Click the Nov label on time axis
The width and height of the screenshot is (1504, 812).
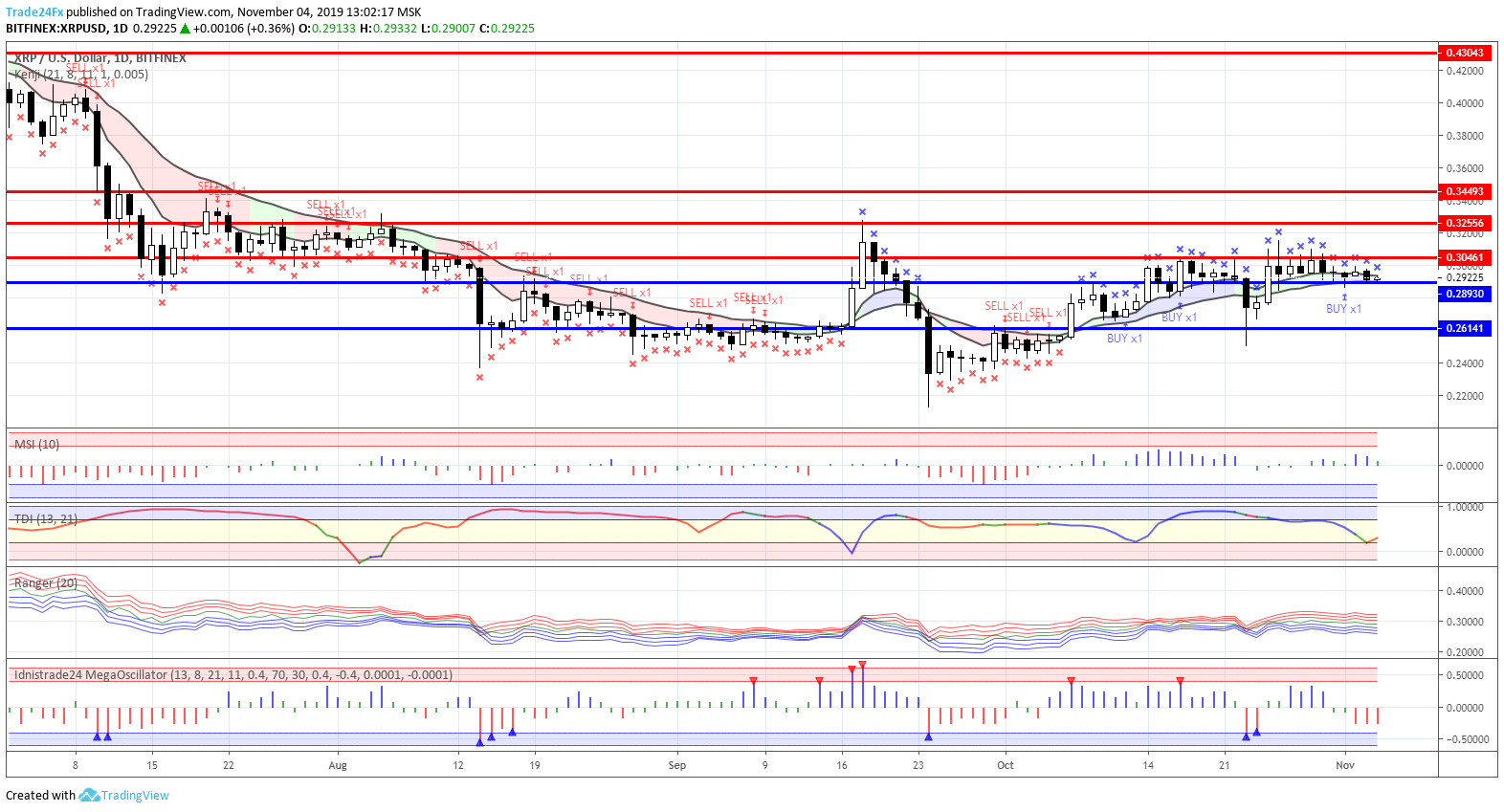[x=1345, y=764]
